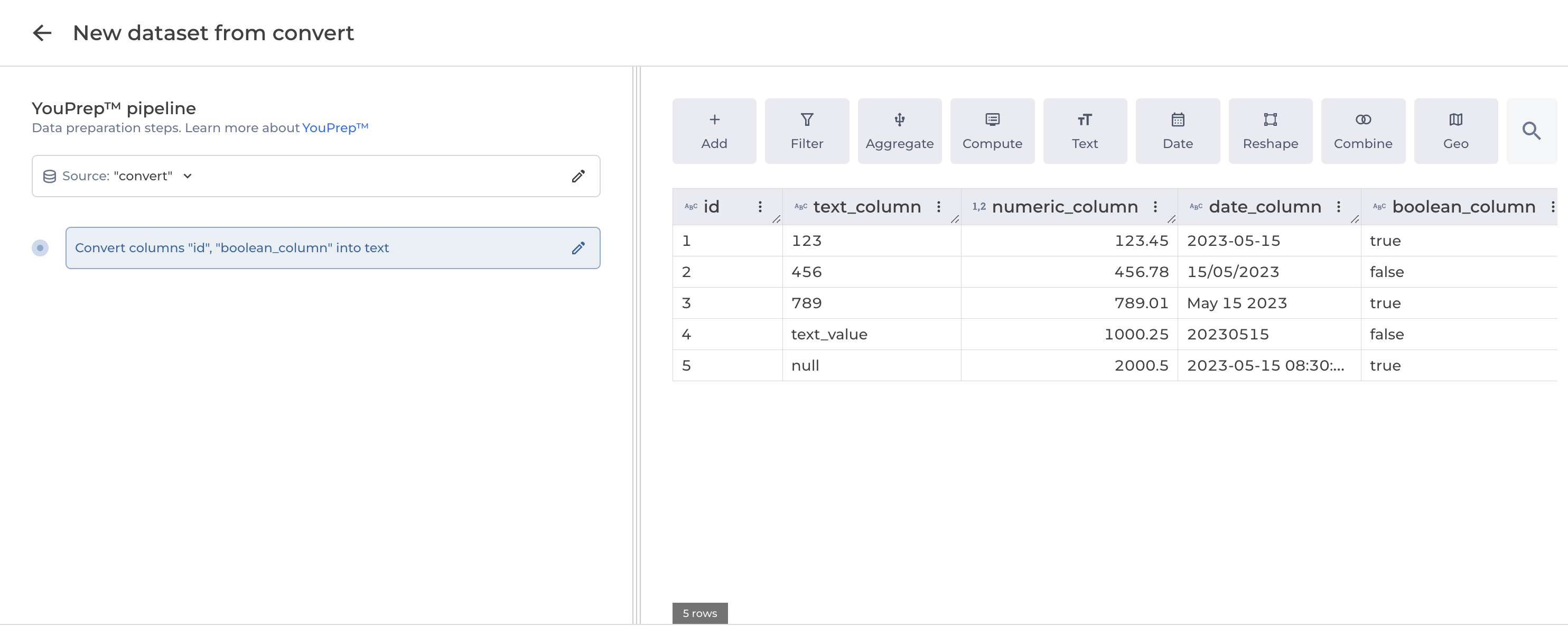This screenshot has width=1568, height=626.
Task: Open the Filter tool
Action: coord(806,131)
